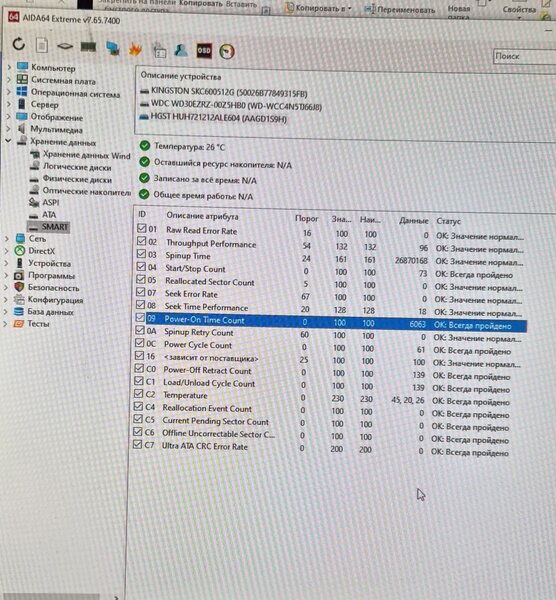
Task: Open the network computers toolbar icon
Action: (x=112, y=48)
